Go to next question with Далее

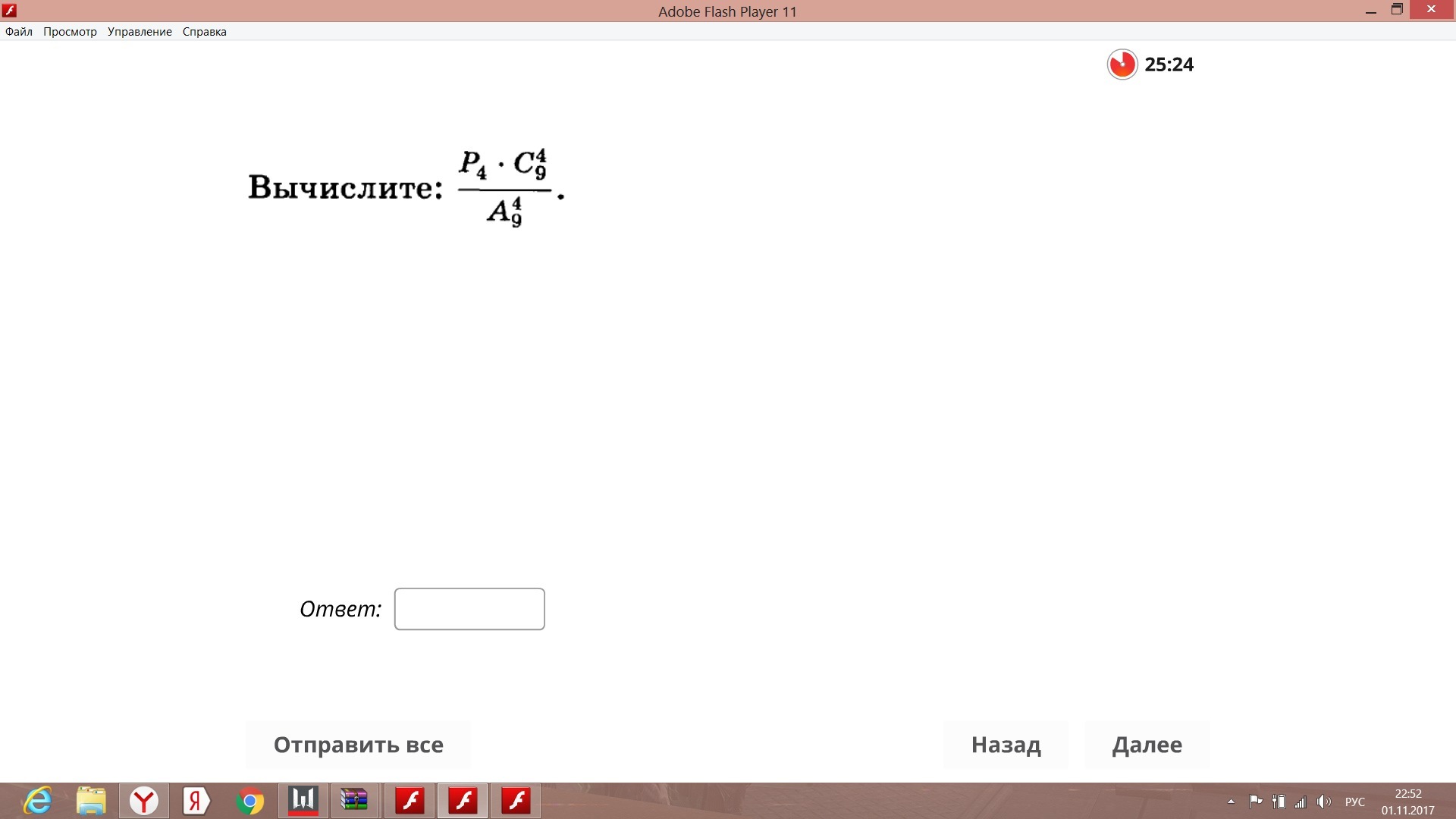[1147, 745]
